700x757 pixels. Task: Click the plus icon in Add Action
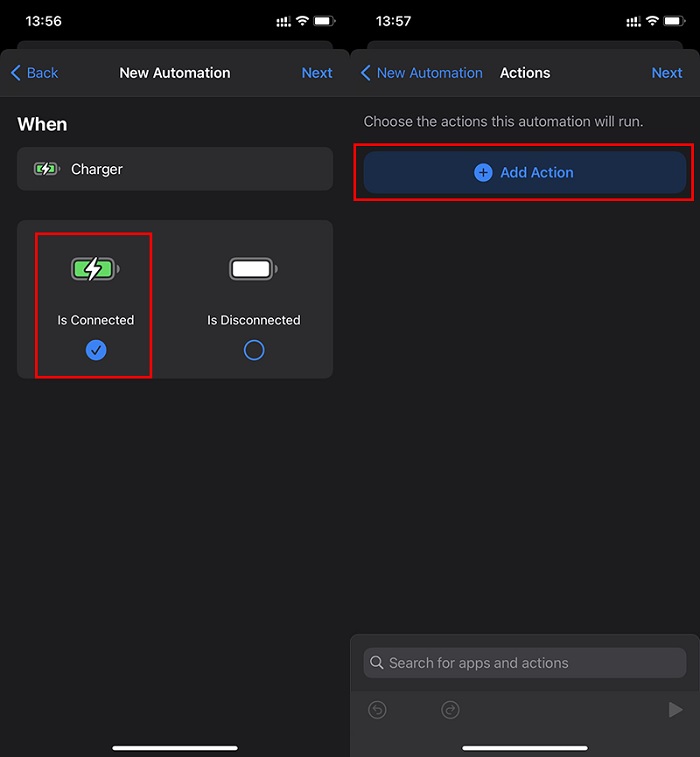pos(483,172)
